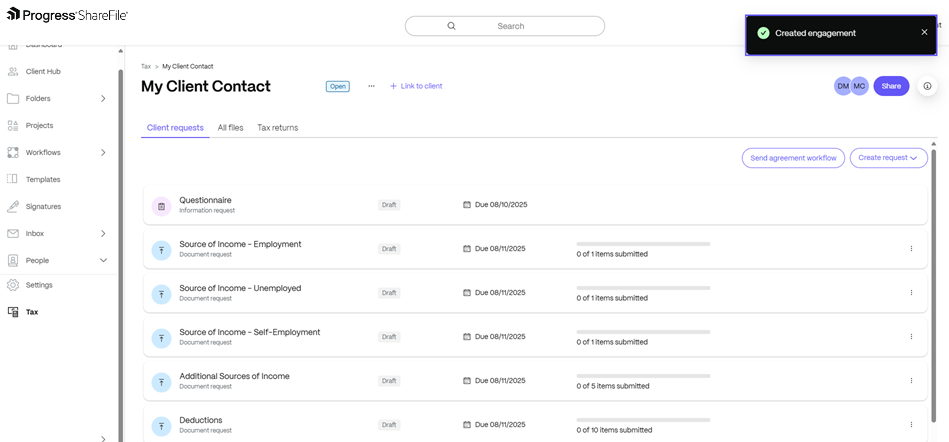Screen dimensions: 949x442
Task: Expand the Folders chevron
Action: click(x=103, y=98)
